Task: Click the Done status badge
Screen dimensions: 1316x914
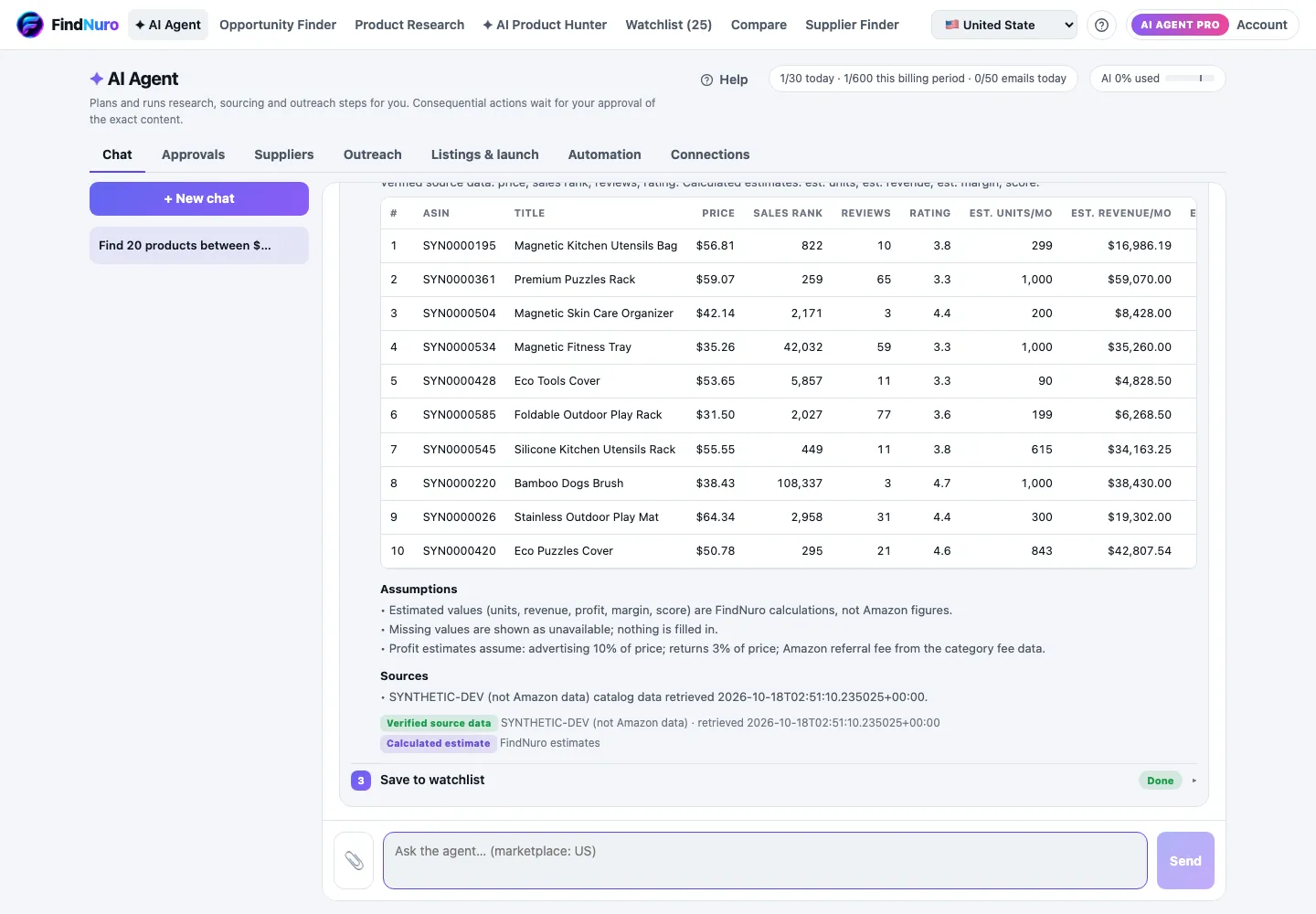Action: 1161,781
